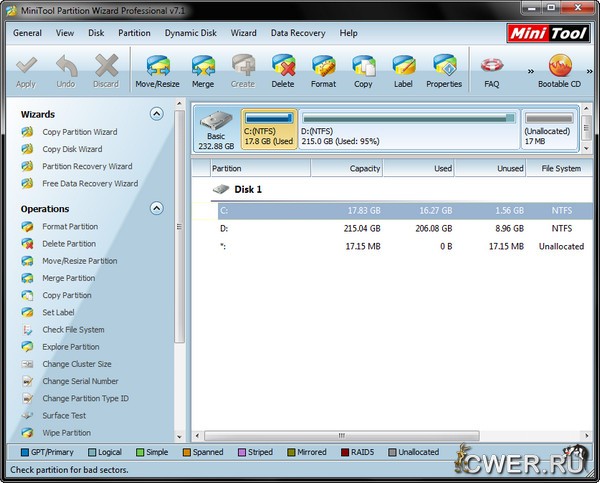Select Surface Test operation
The width and height of the screenshot is (600, 483).
point(64,415)
